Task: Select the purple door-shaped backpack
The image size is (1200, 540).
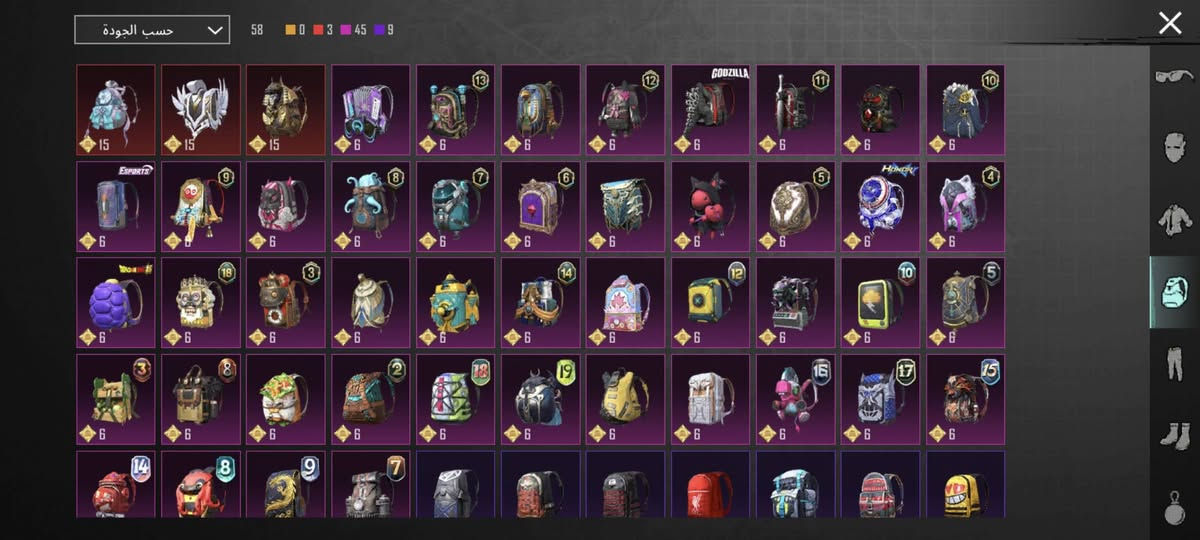Action: tap(540, 207)
